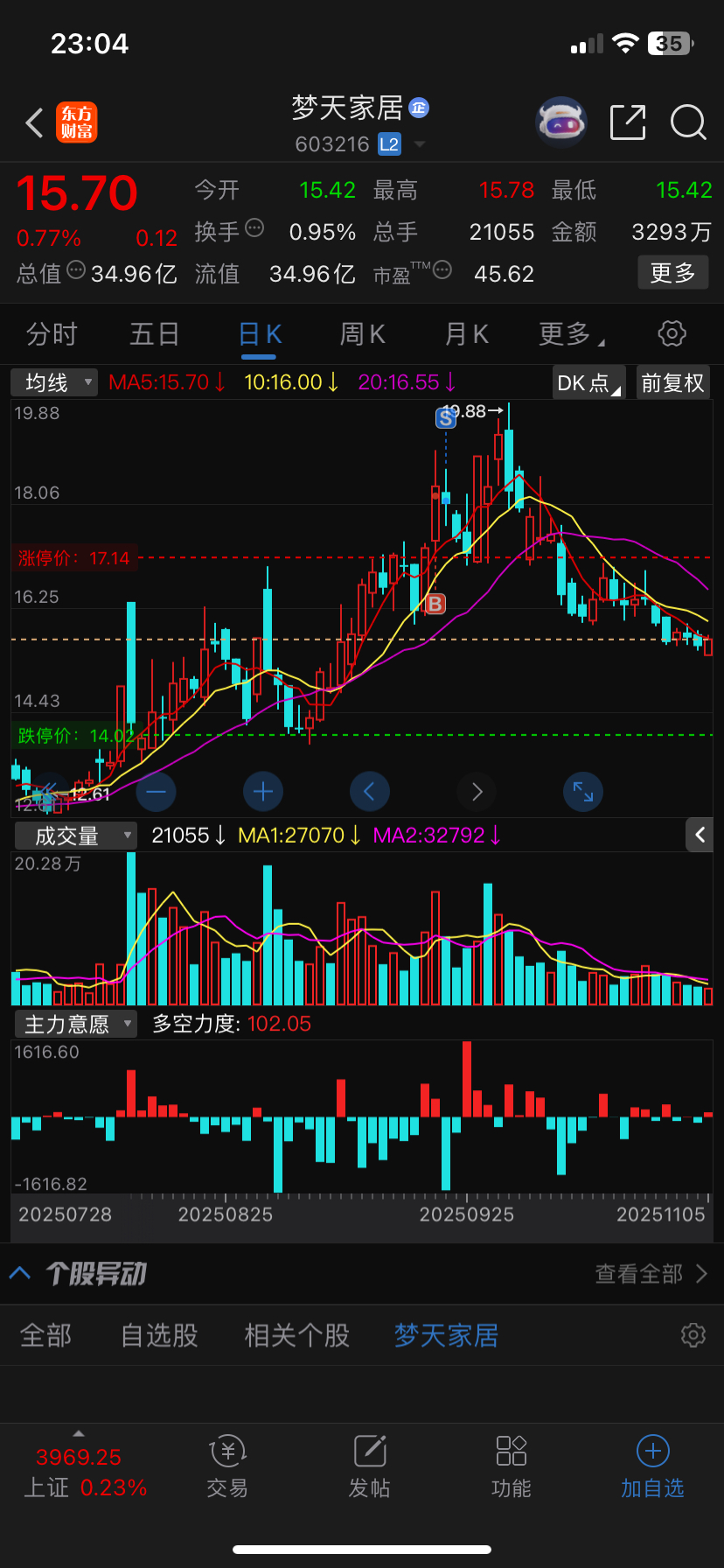724x1568 pixels.
Task: Tap the 总值 info face icon
Action: [76, 270]
